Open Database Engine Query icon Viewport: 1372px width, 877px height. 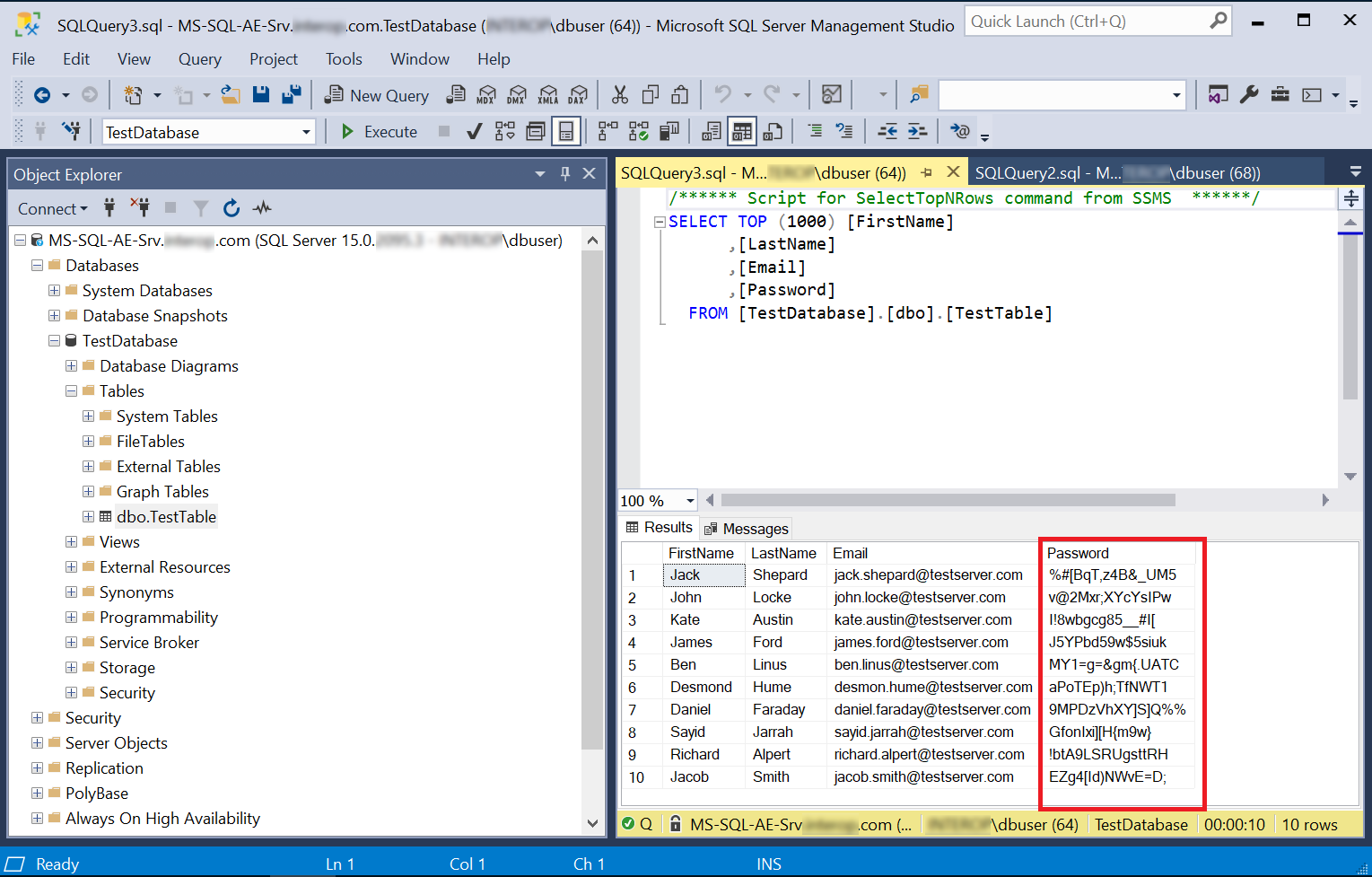[x=456, y=95]
